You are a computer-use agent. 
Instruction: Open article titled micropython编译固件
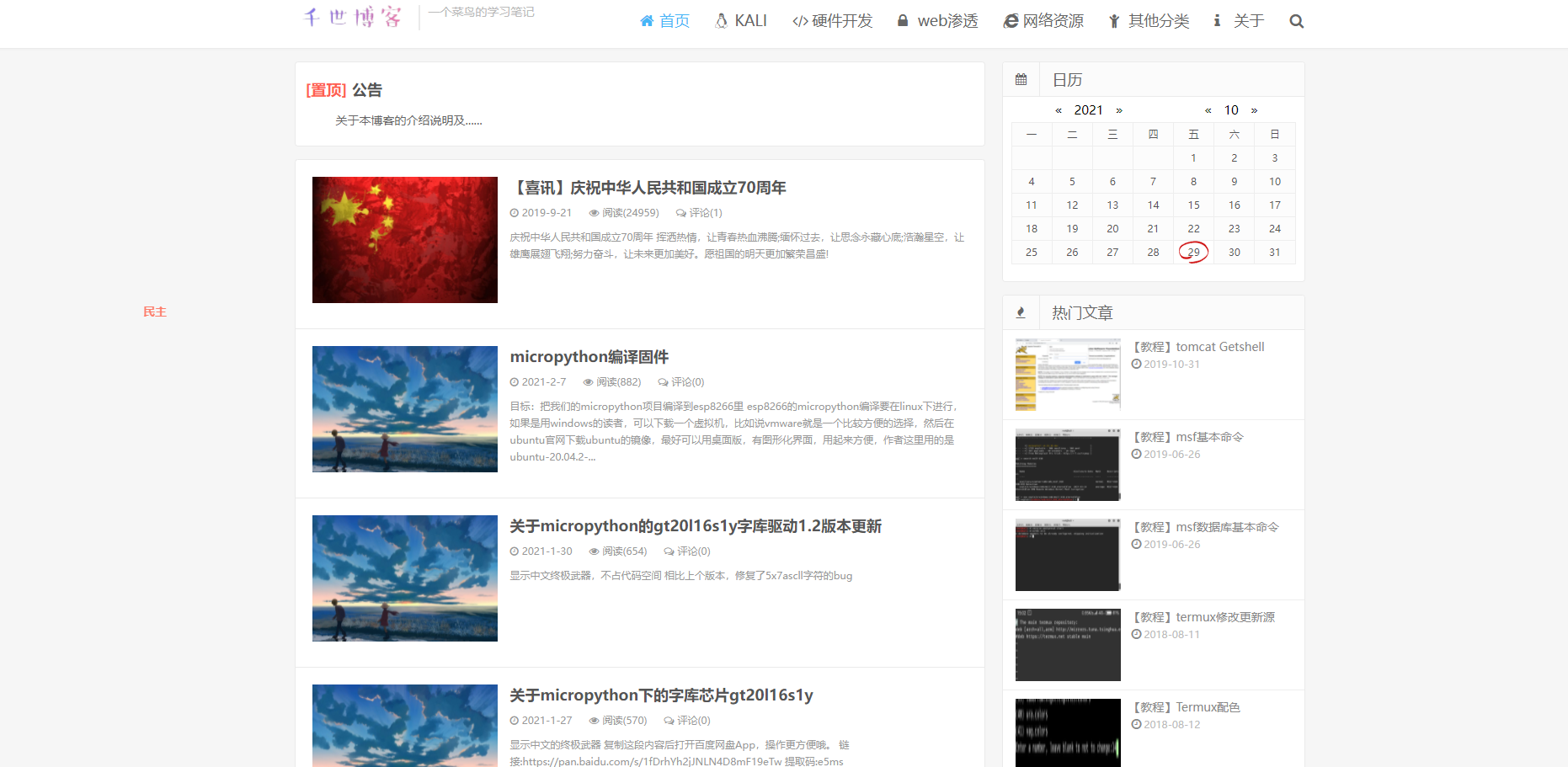click(x=589, y=357)
